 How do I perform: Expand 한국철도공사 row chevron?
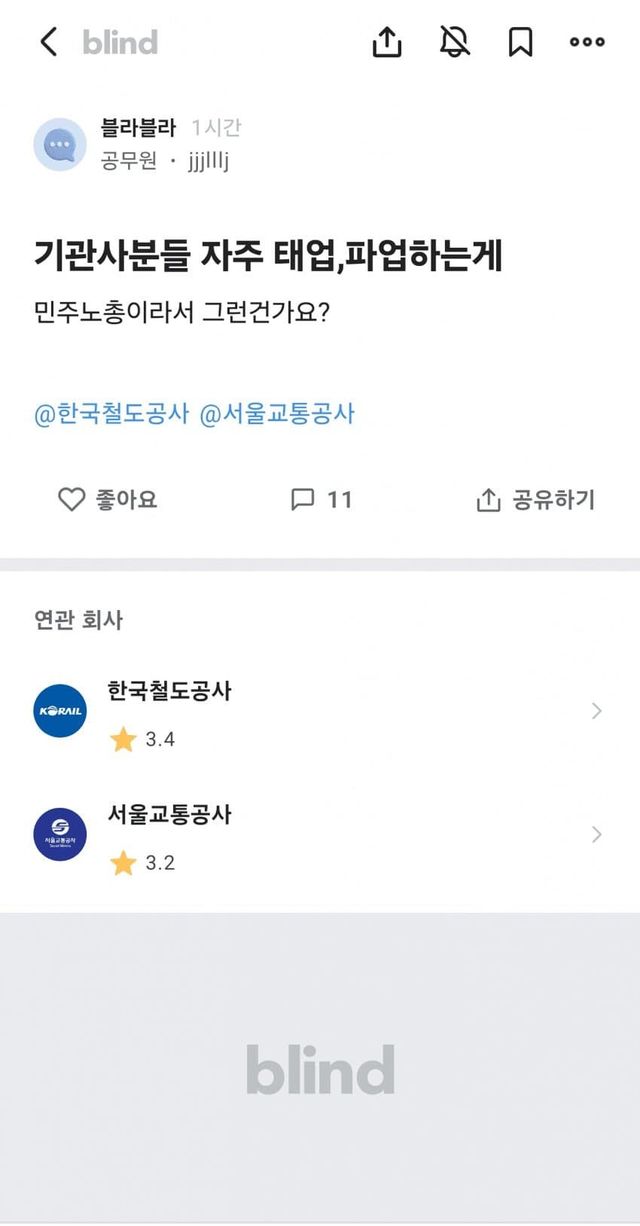[x=597, y=711]
